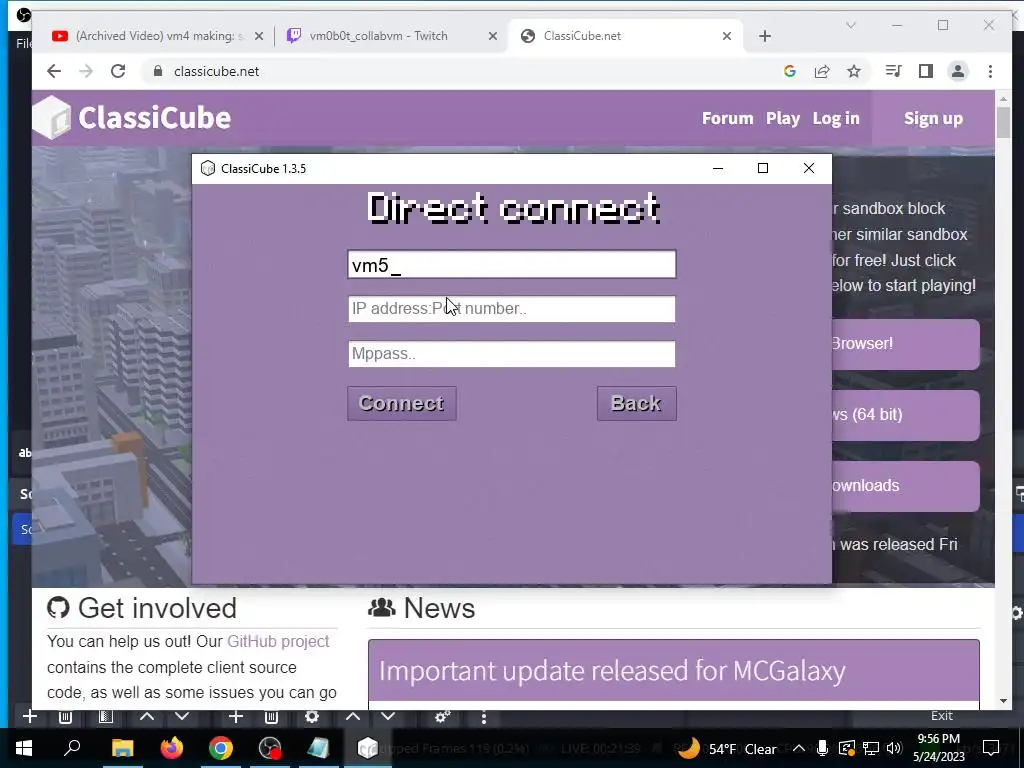The width and height of the screenshot is (1024, 768).
Task: Open the Windows notification center icon
Action: coord(991,748)
